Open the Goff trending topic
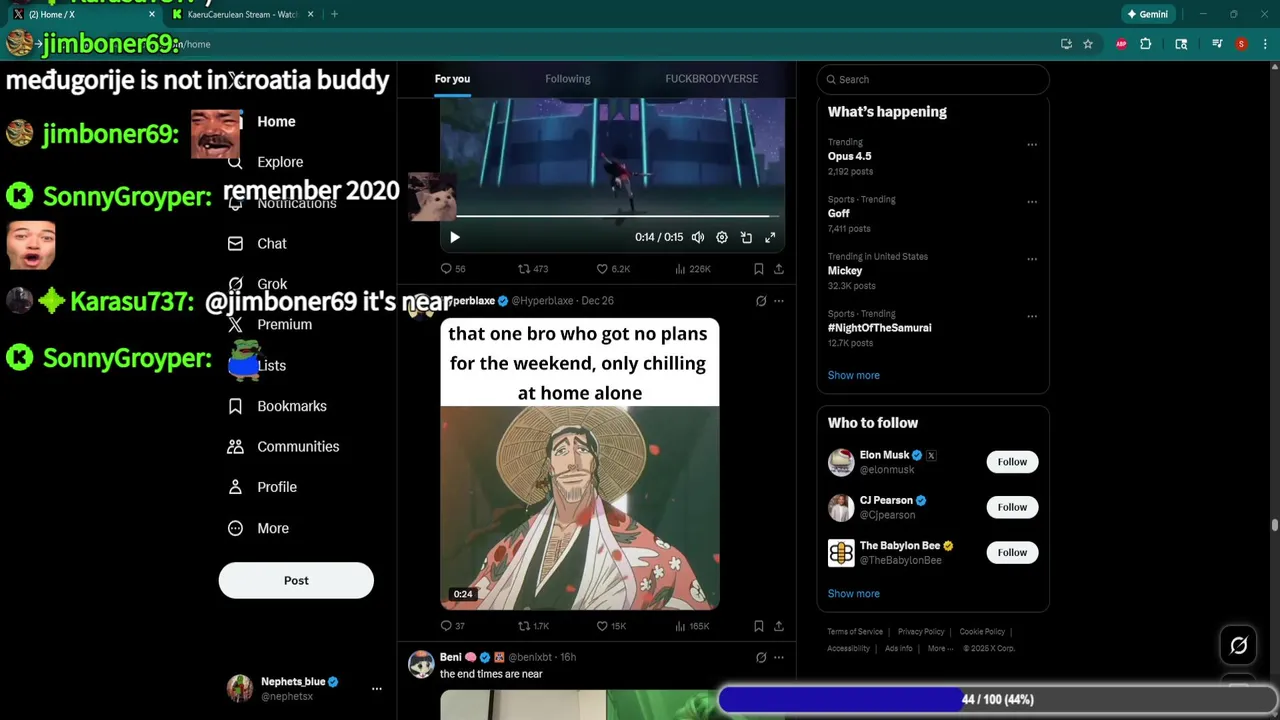 (838, 213)
